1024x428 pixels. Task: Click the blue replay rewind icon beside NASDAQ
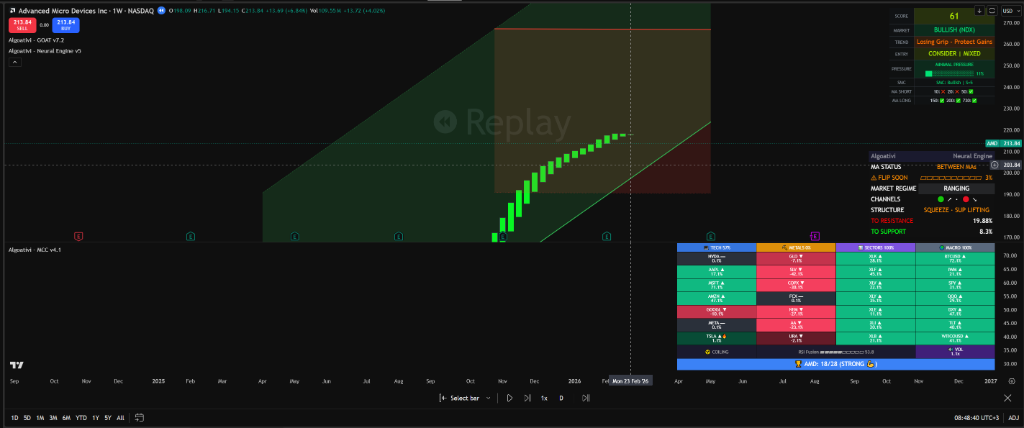[161, 11]
